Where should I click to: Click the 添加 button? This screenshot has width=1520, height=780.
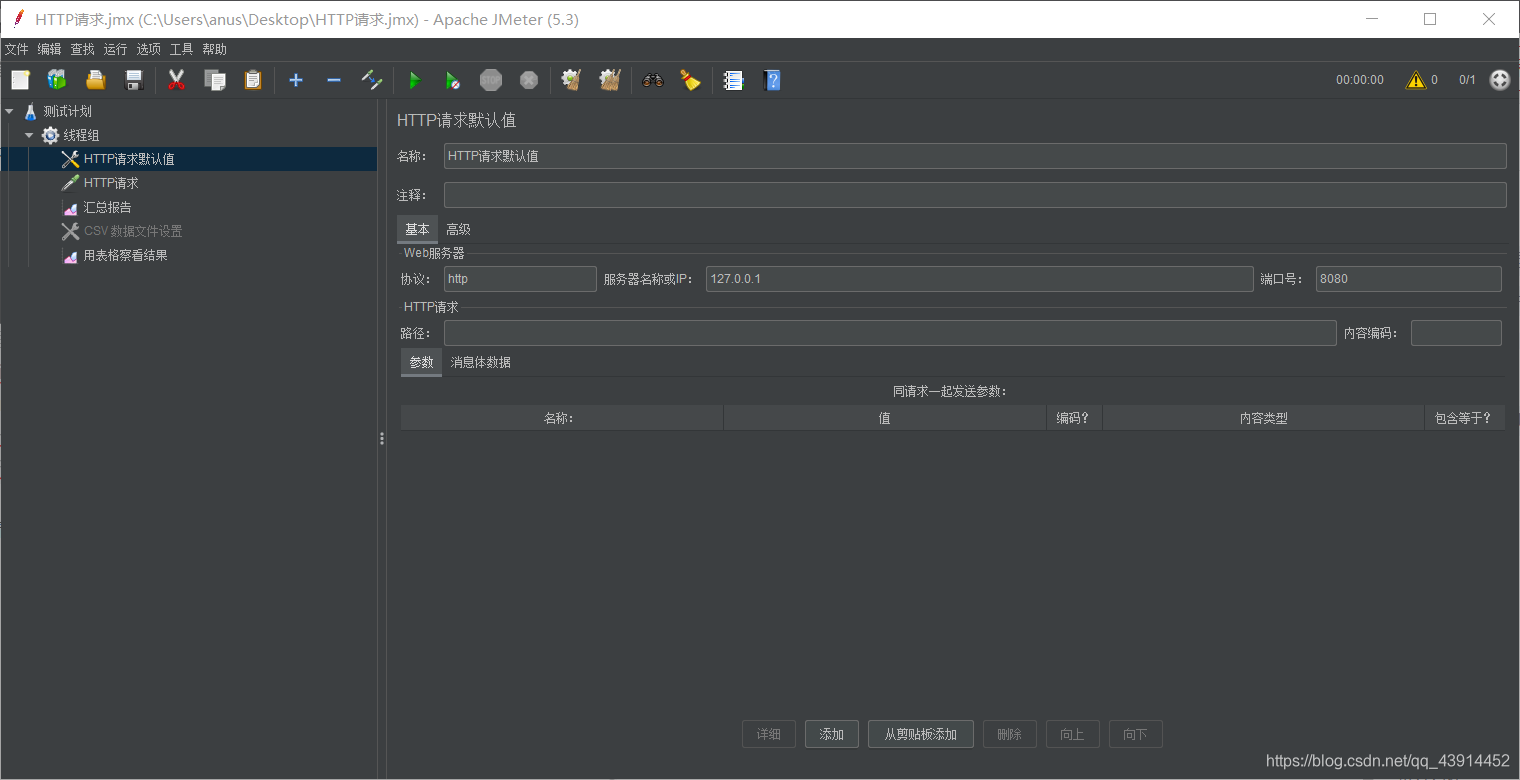tap(832, 734)
